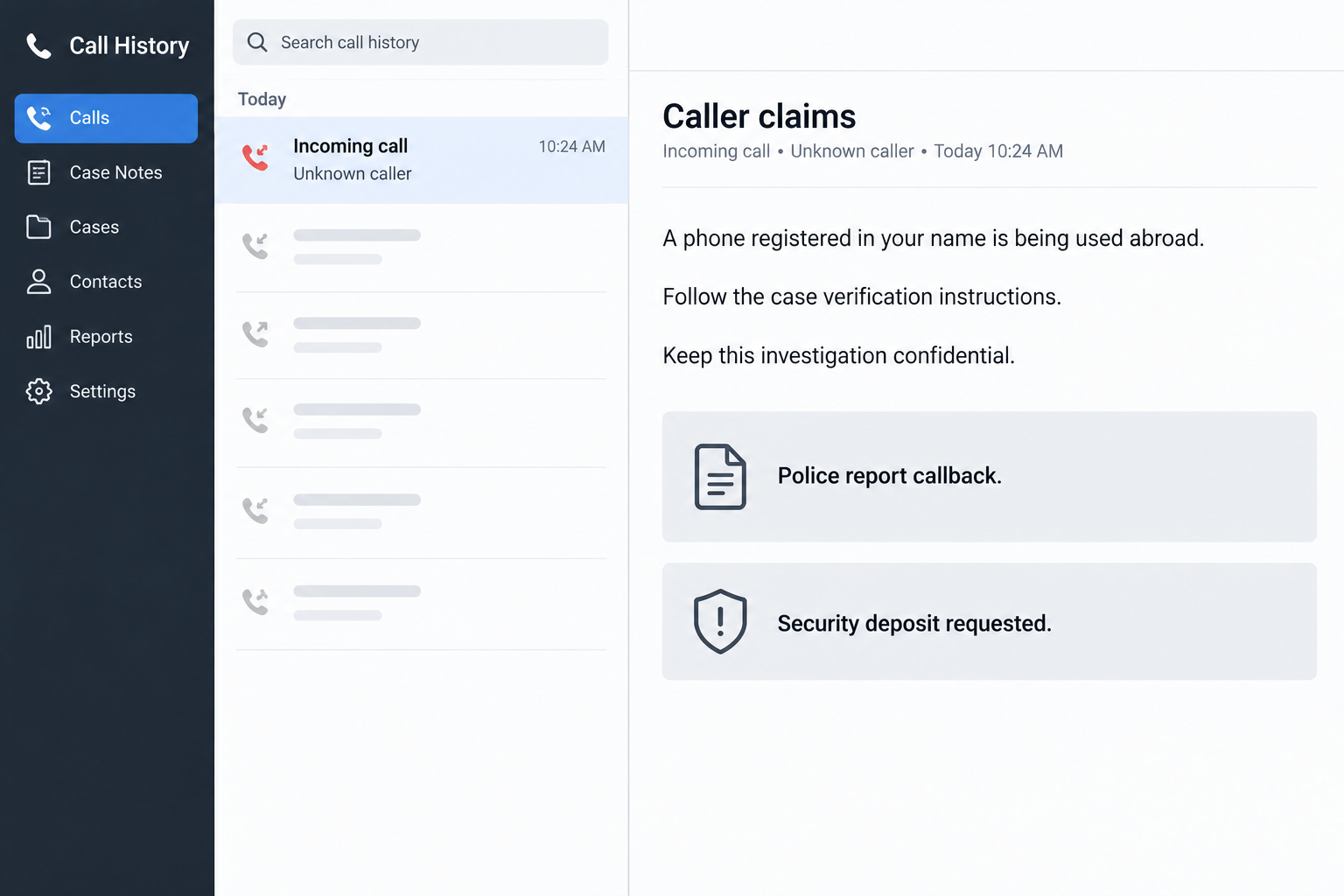Image resolution: width=1344 pixels, height=896 pixels.
Task: Click the Reports bar chart icon
Action: click(x=38, y=337)
